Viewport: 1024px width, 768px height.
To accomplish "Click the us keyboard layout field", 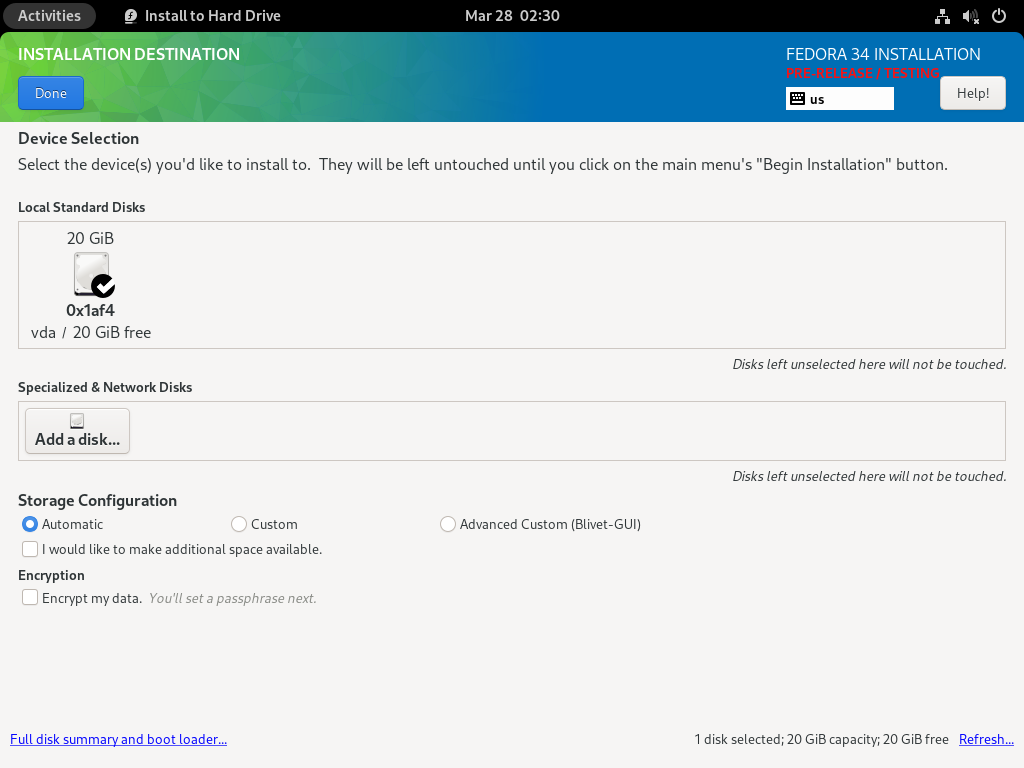I will 848,99.
